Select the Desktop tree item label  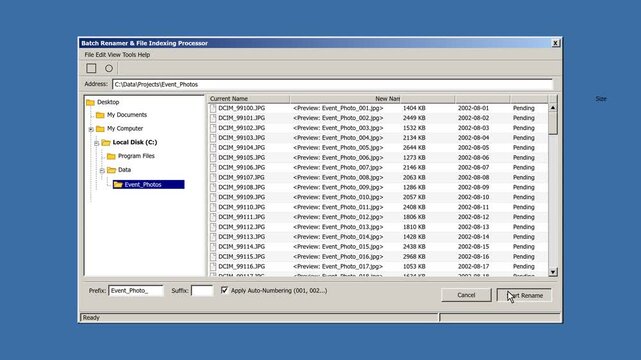click(108, 102)
